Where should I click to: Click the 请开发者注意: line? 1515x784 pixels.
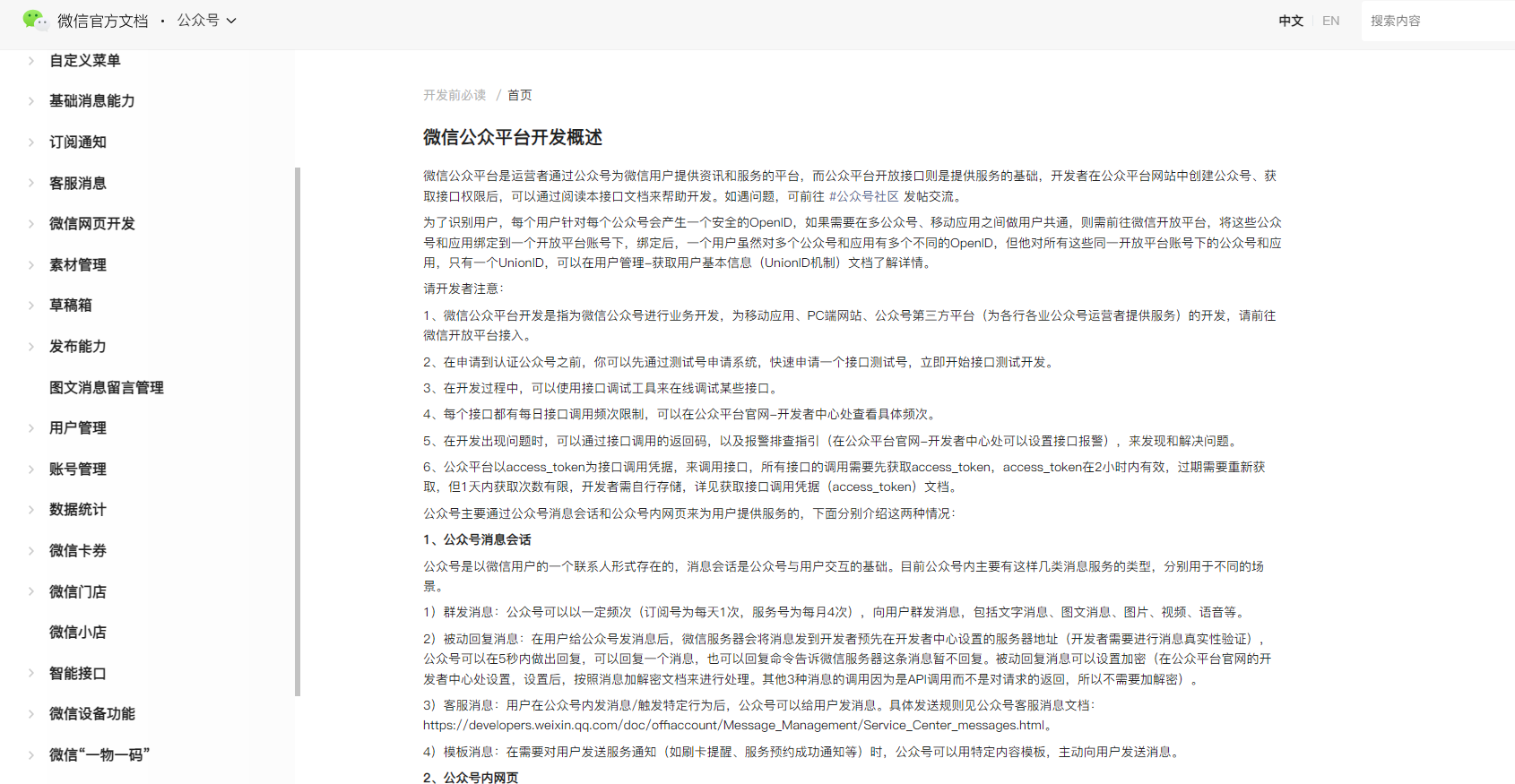[x=463, y=289]
